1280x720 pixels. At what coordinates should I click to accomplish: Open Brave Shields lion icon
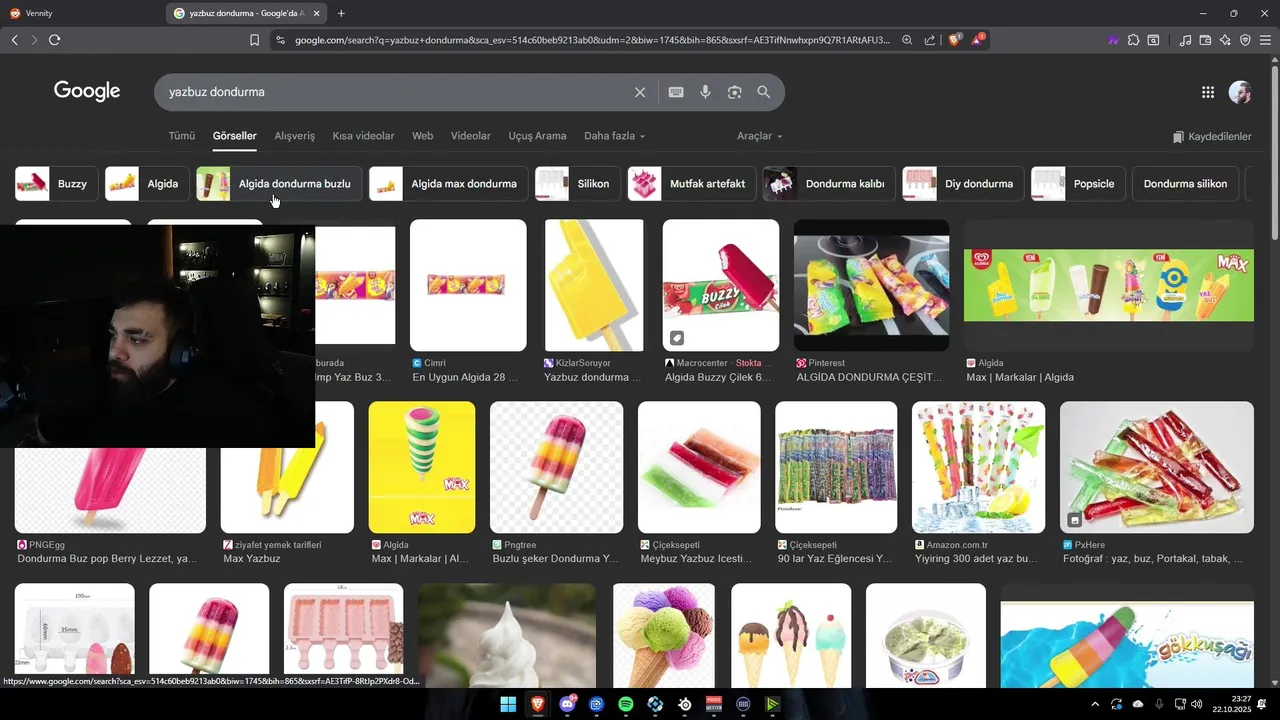pos(954,40)
